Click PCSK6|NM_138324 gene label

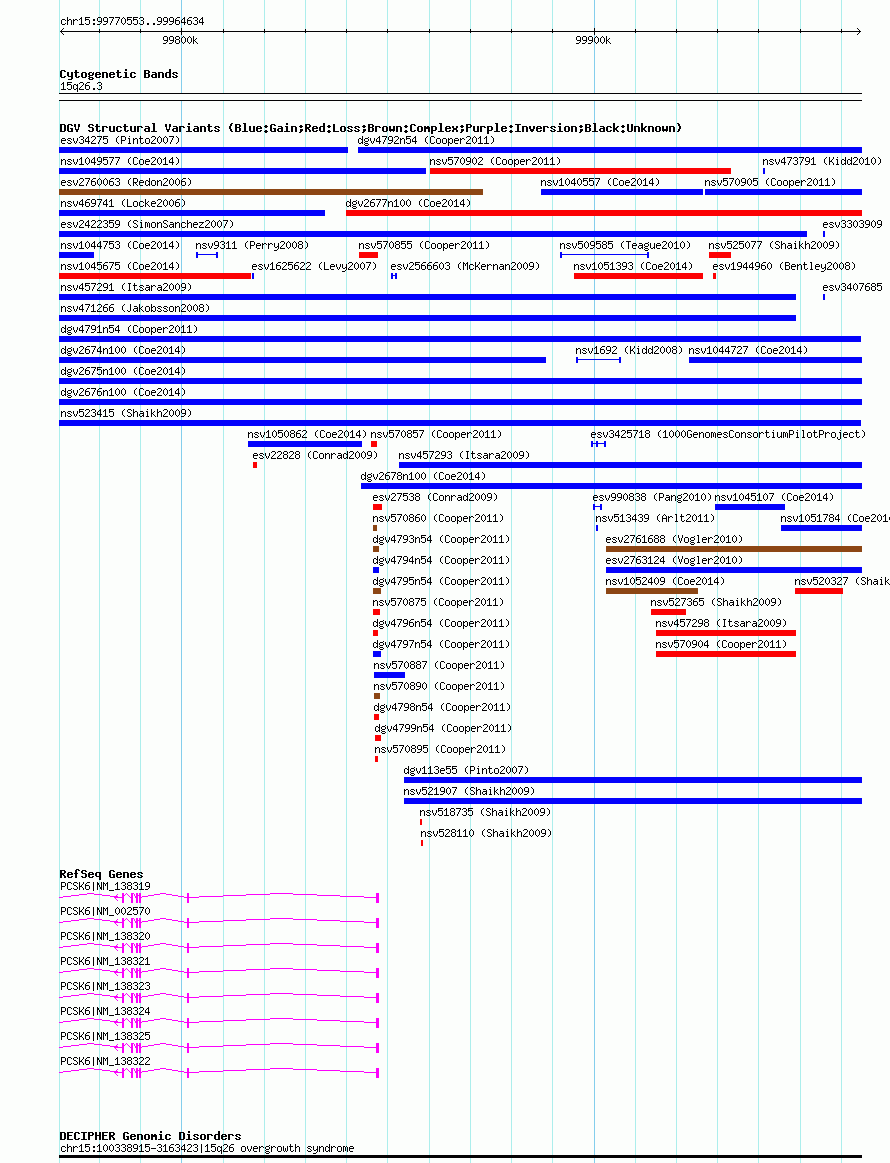pos(105,1011)
